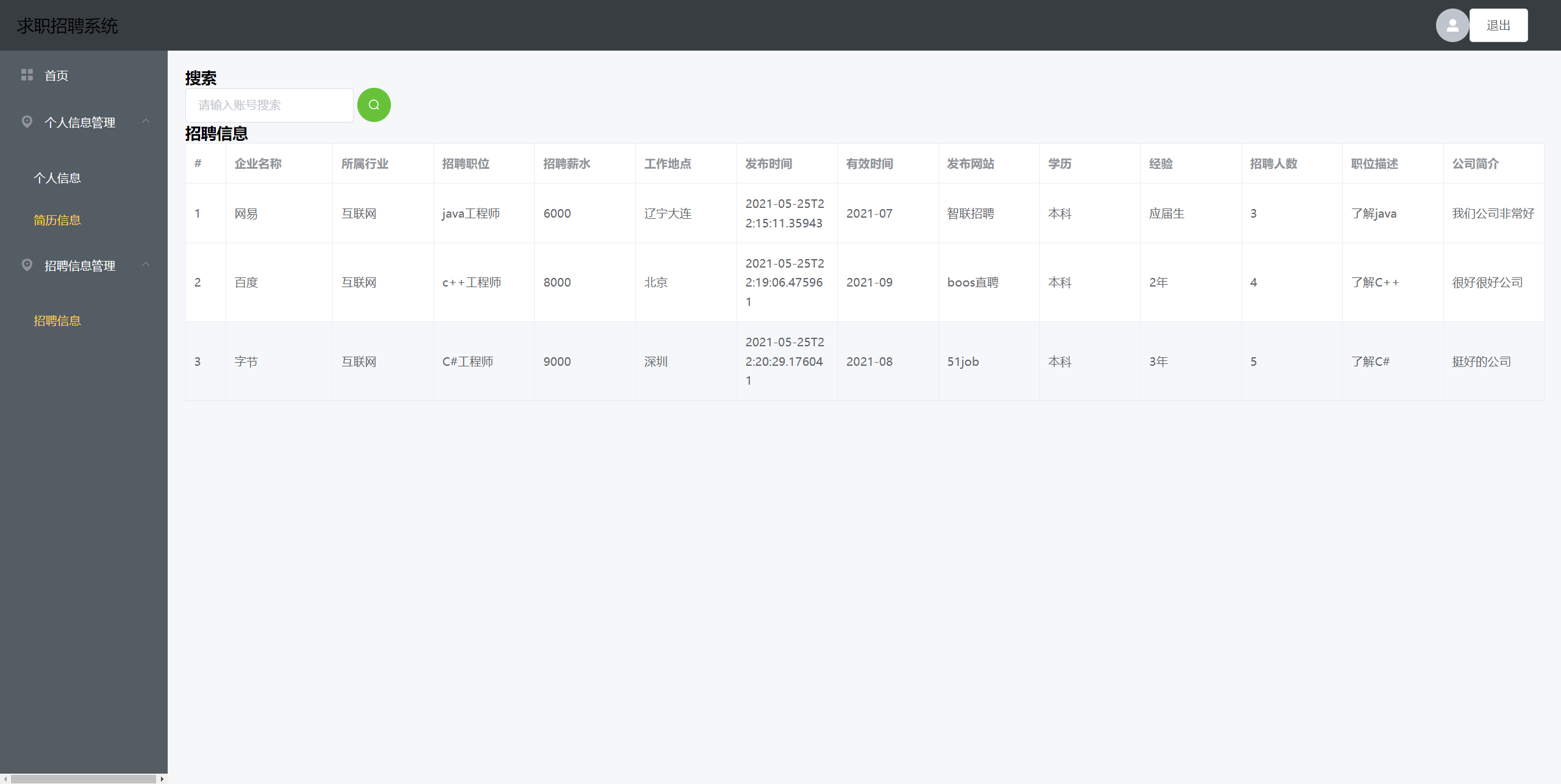
Task: Click the 求职招聘系统 title link
Action: pyautogui.click(x=68, y=26)
